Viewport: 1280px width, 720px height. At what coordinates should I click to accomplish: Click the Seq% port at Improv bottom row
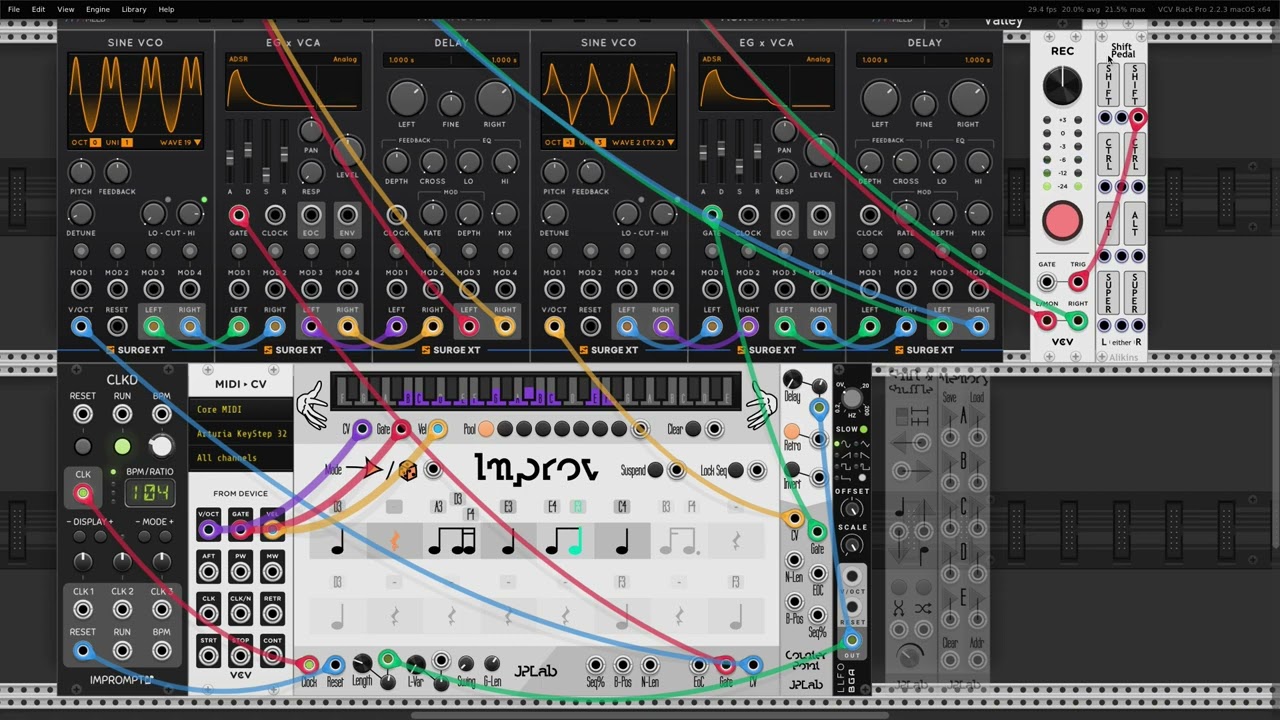(x=596, y=664)
